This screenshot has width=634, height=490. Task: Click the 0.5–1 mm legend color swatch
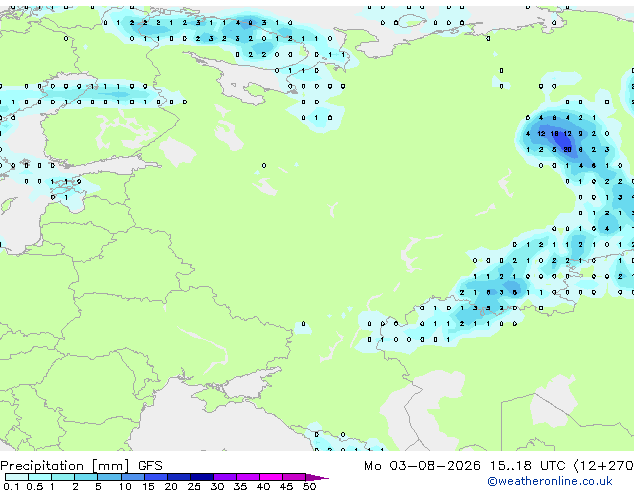[40, 477]
